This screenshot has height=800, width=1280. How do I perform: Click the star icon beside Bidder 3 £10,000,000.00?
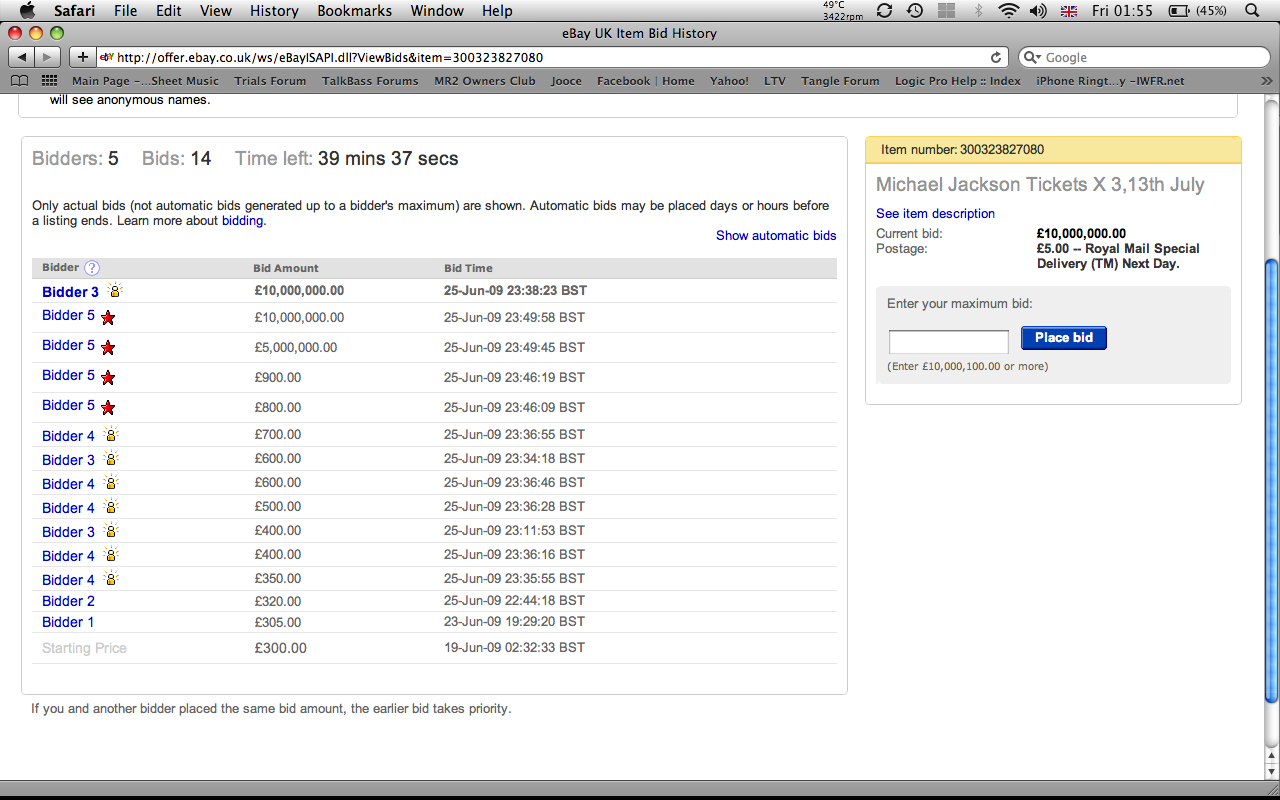coord(115,291)
